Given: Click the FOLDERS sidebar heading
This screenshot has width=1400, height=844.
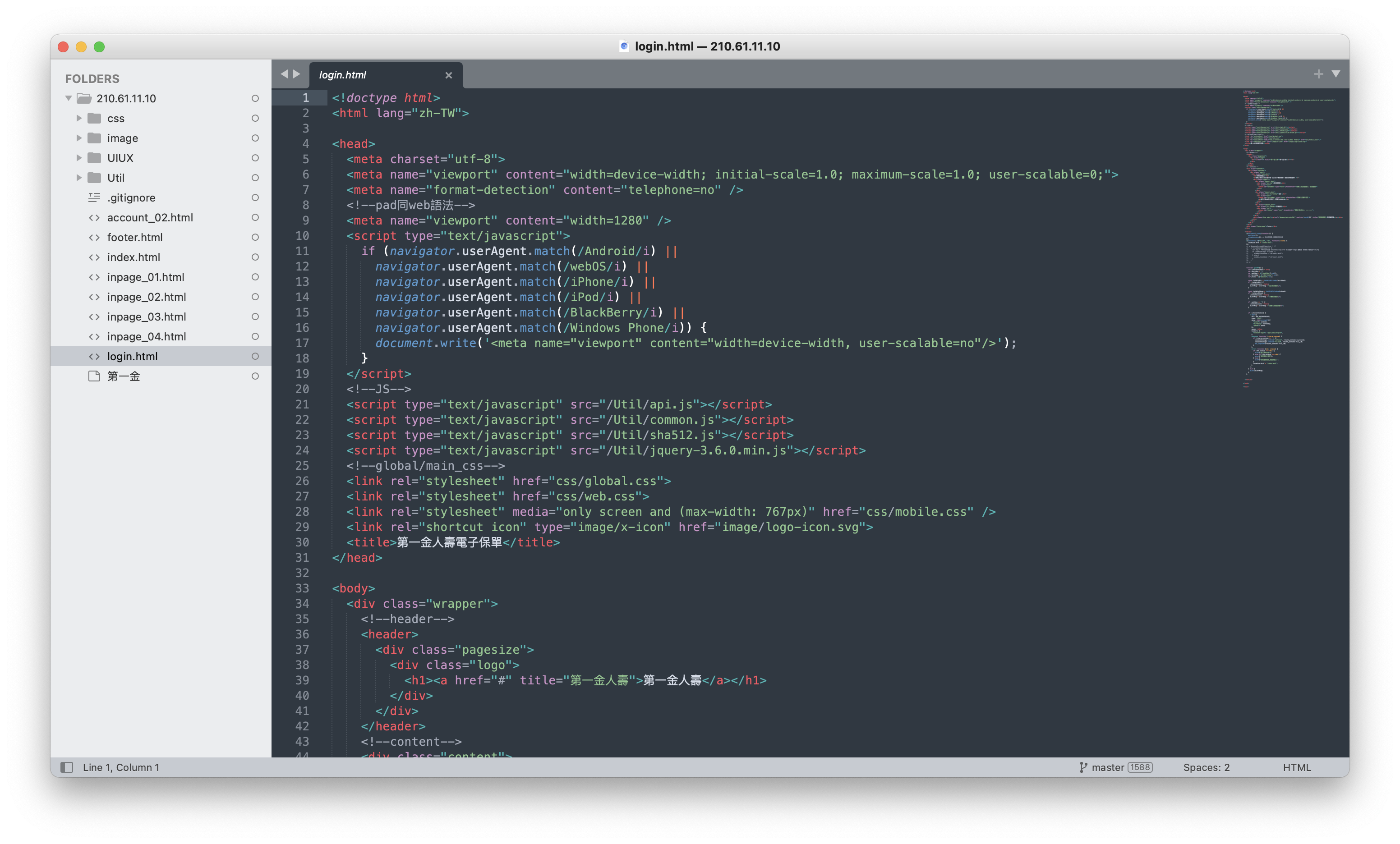Looking at the screenshot, I should (92, 78).
